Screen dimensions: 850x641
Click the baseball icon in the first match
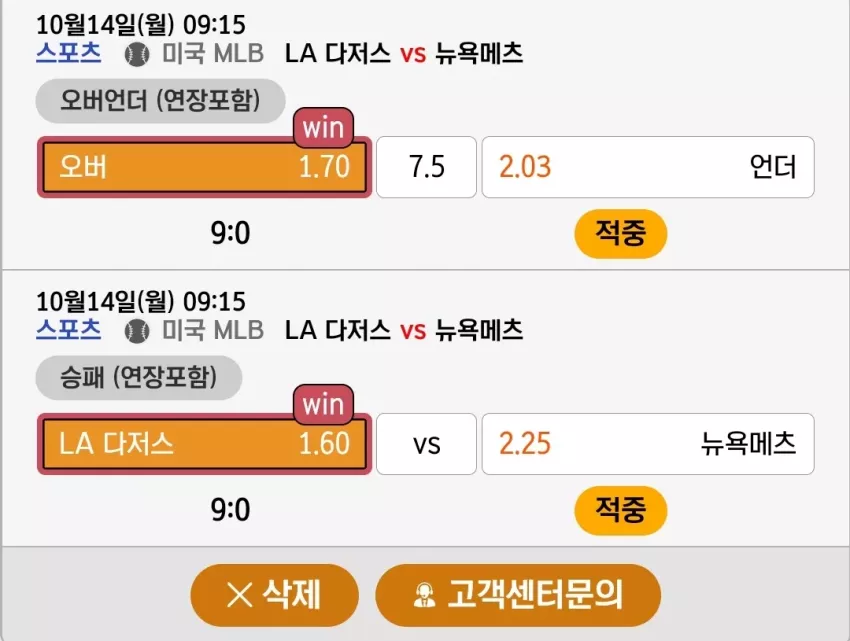tap(137, 55)
